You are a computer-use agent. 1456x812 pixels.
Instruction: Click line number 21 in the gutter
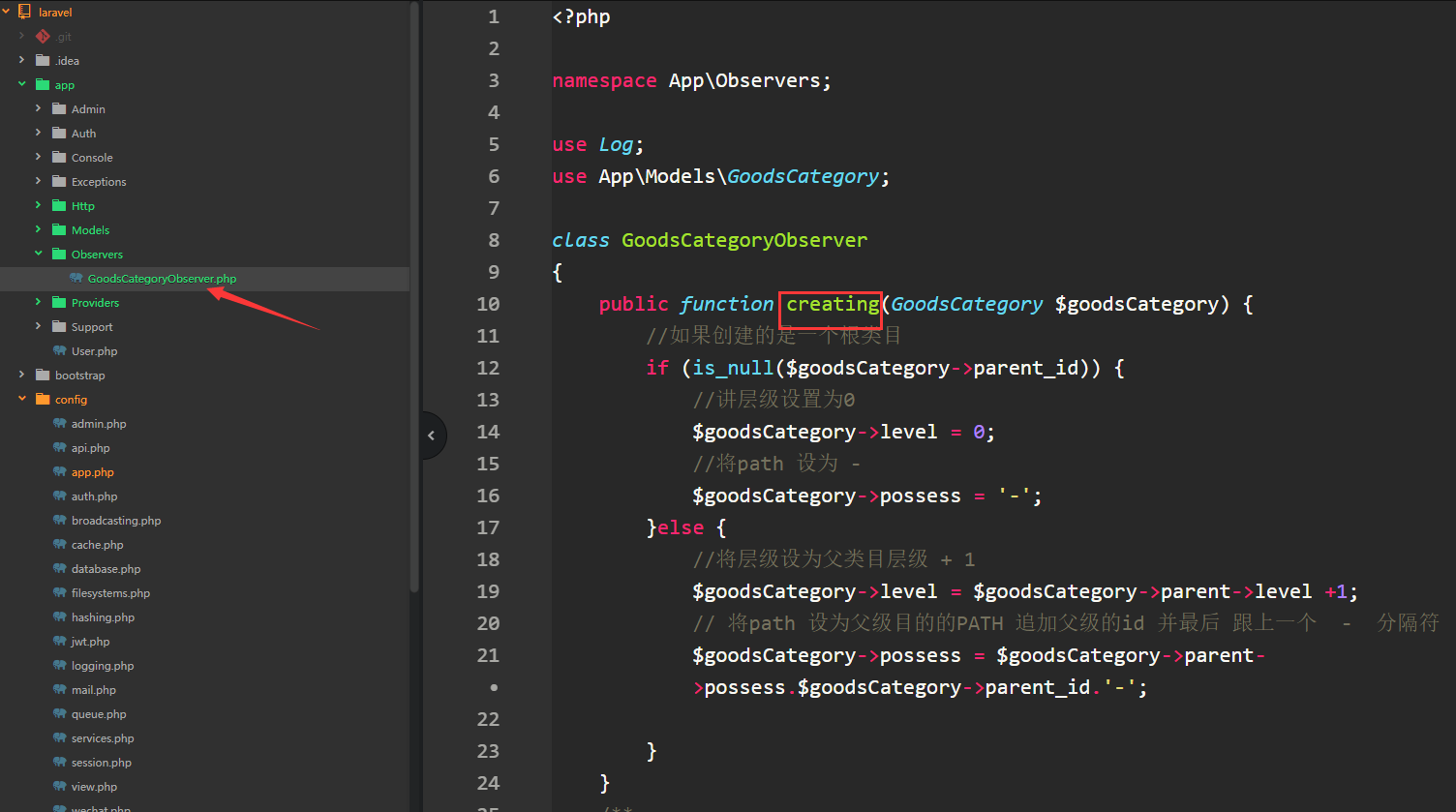pyautogui.click(x=488, y=655)
